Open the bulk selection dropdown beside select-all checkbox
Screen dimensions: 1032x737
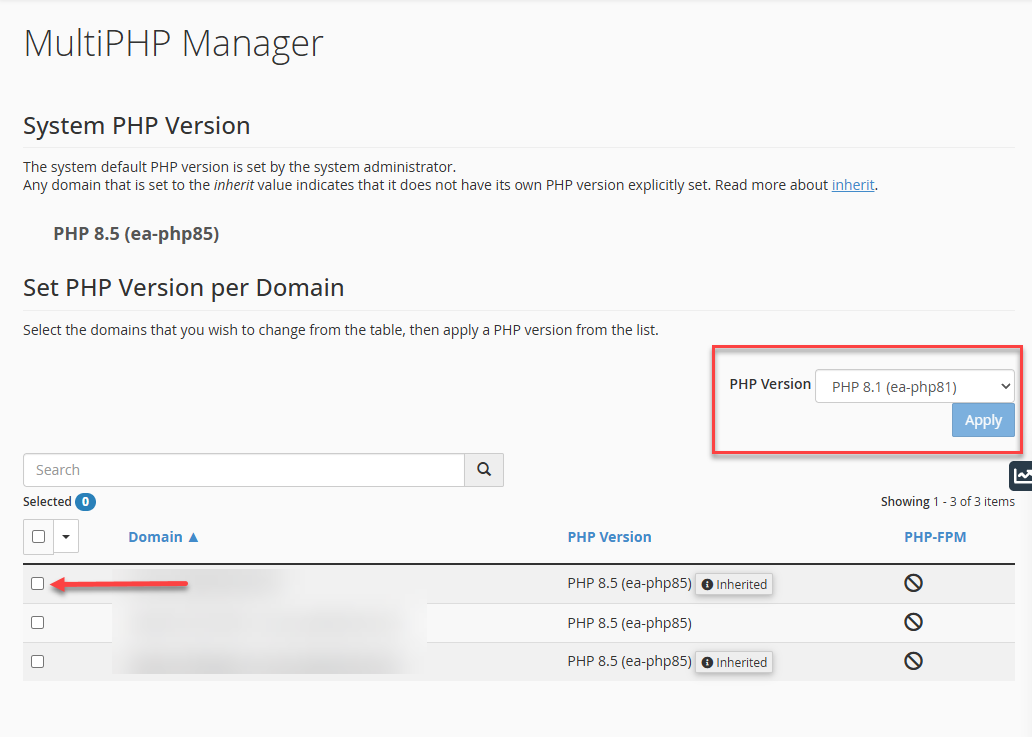pyautogui.click(x=65, y=536)
